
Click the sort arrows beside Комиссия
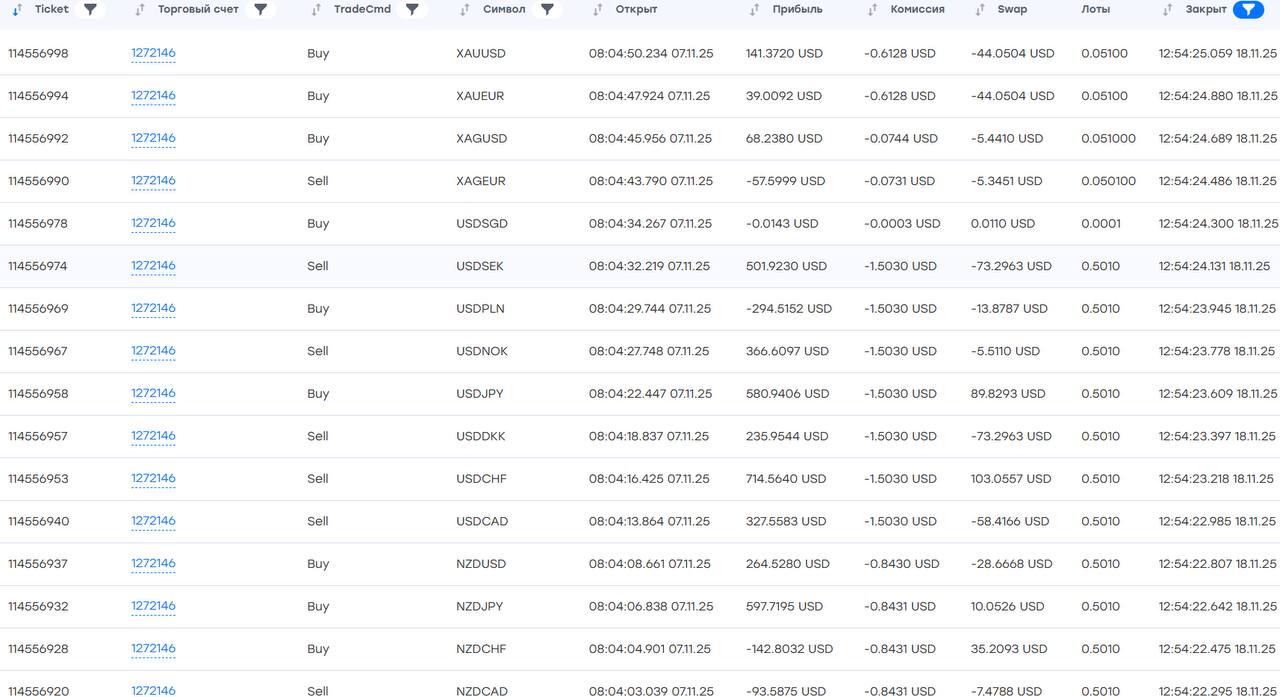[x=873, y=9]
